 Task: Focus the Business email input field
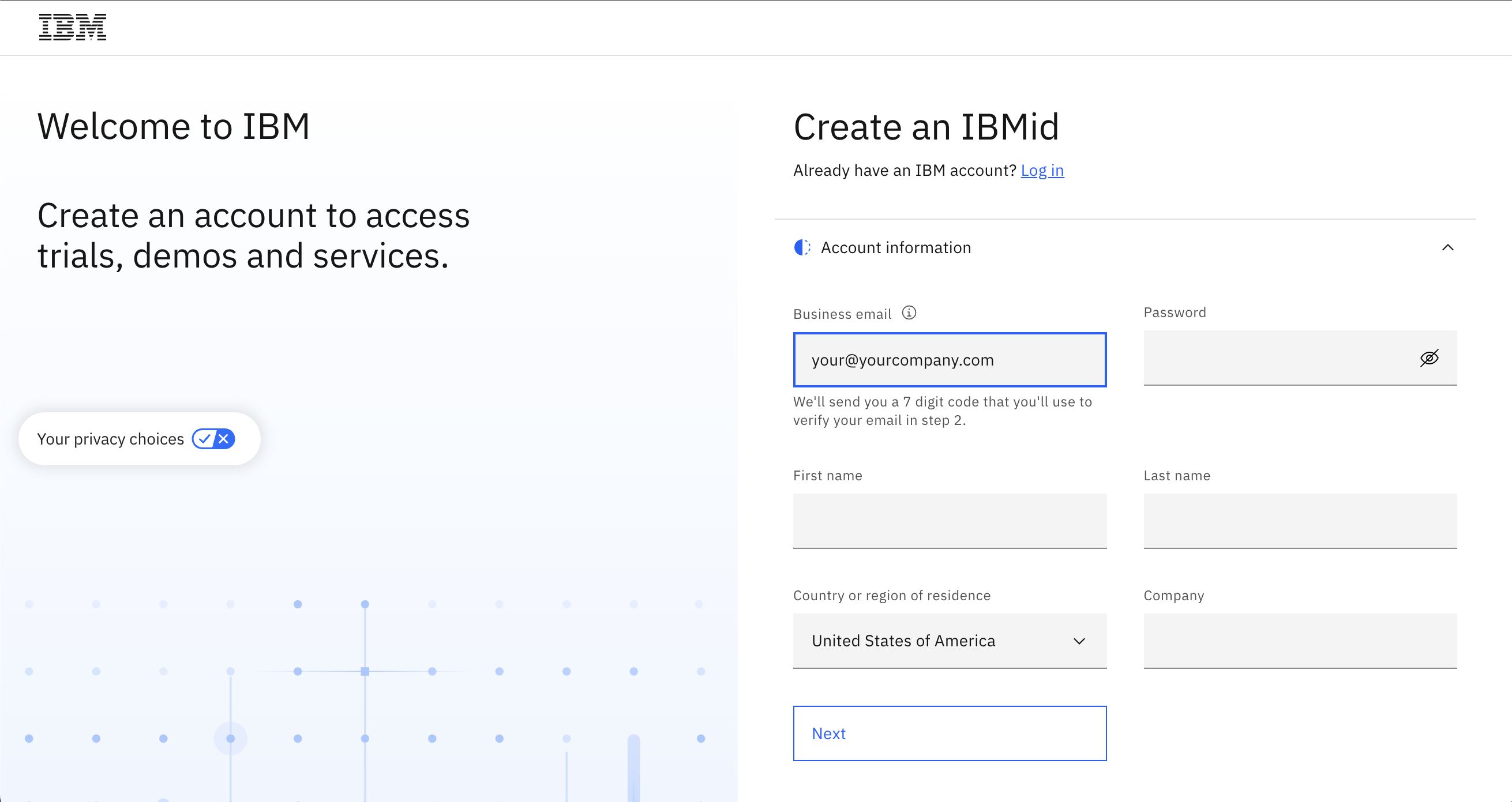(950, 360)
